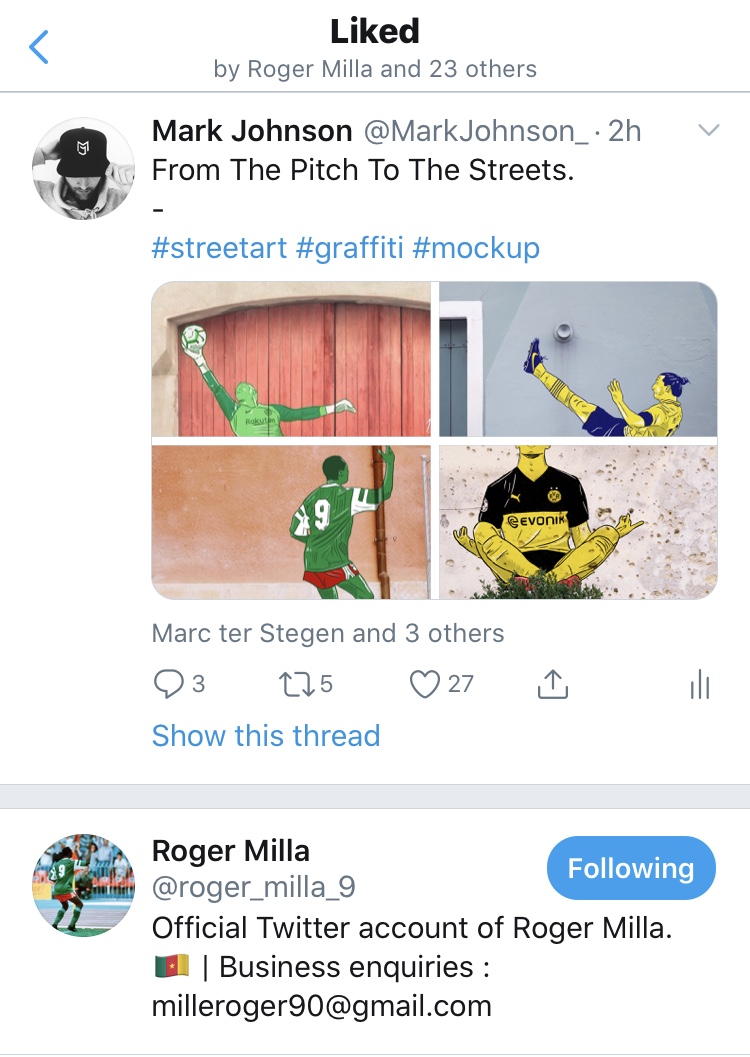Open tagged users Marc ter Stegen list
Viewport: 750px width, 1057px height.
328,633
